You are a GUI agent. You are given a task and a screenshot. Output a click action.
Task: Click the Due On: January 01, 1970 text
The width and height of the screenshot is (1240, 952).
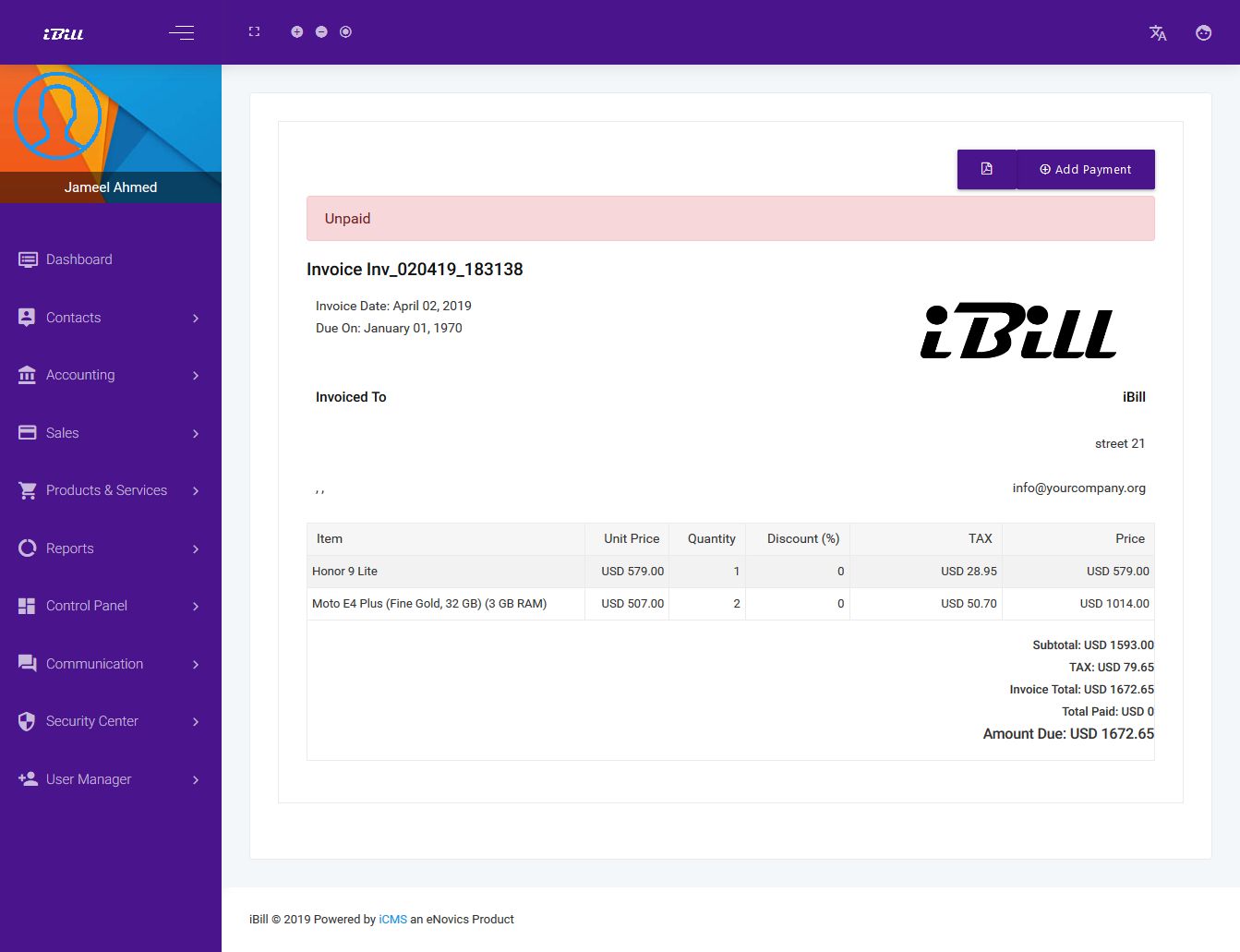(389, 328)
